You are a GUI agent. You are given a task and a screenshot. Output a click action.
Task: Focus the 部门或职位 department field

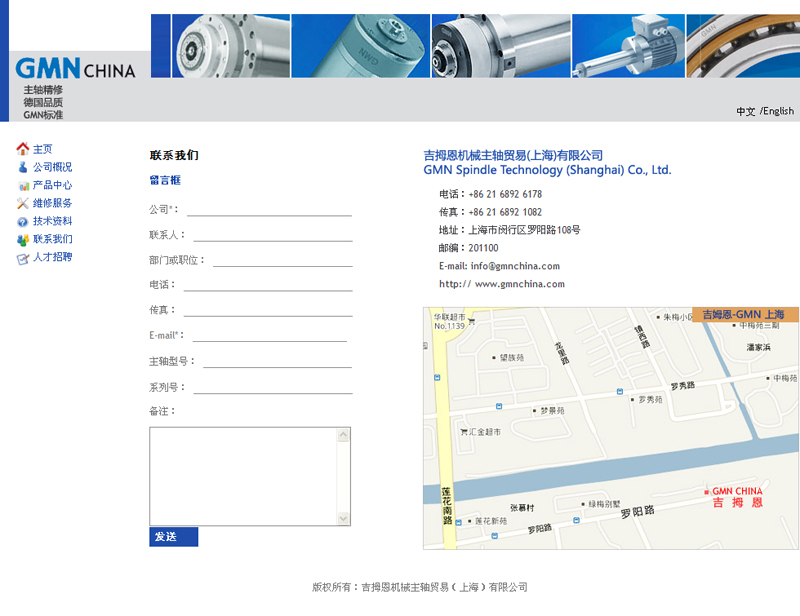[283, 260]
